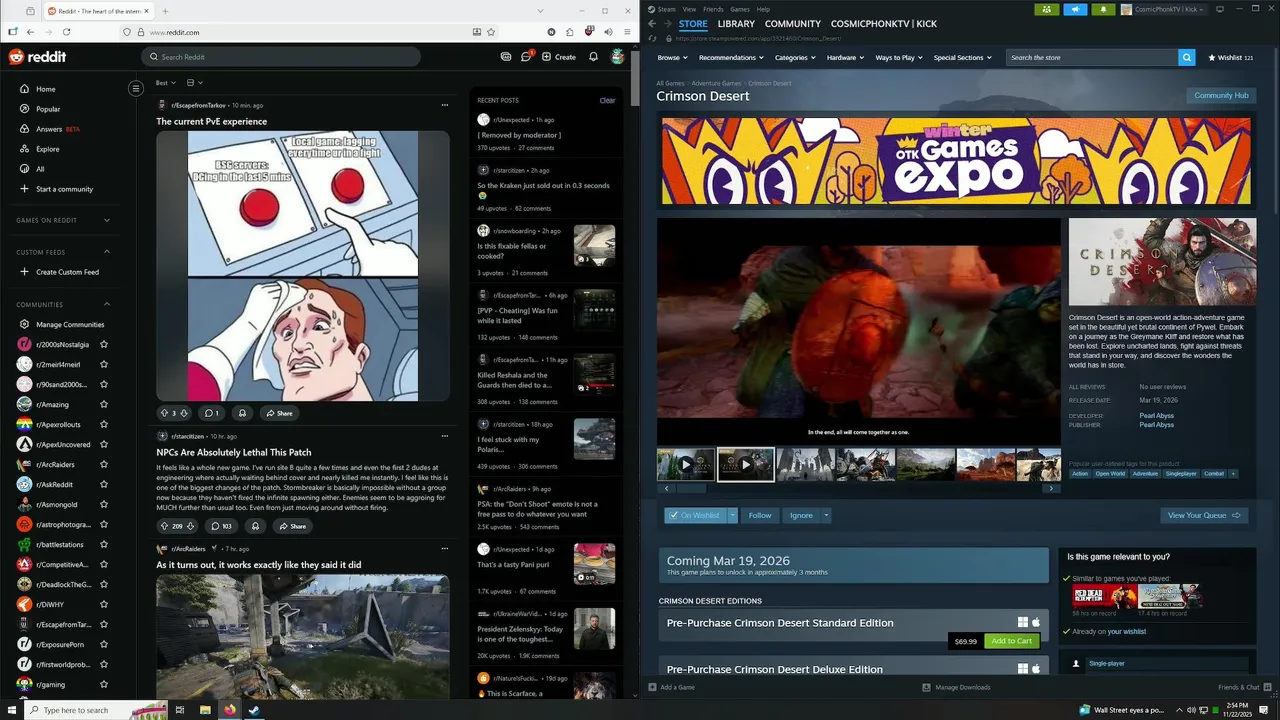Open a new Firefox tab
1280x720 pixels.
point(166,11)
